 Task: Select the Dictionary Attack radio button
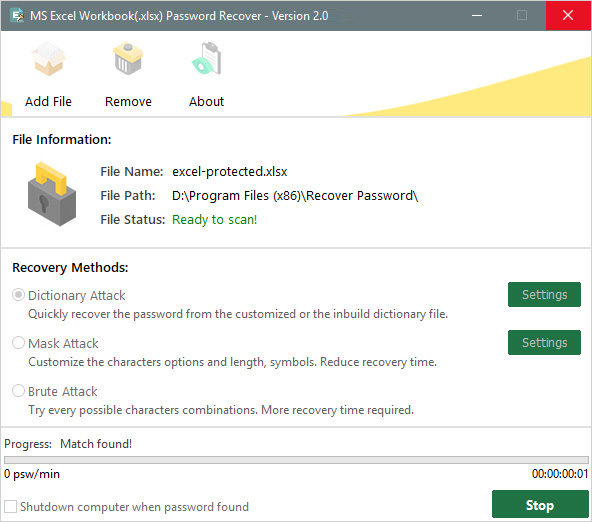[x=18, y=295]
